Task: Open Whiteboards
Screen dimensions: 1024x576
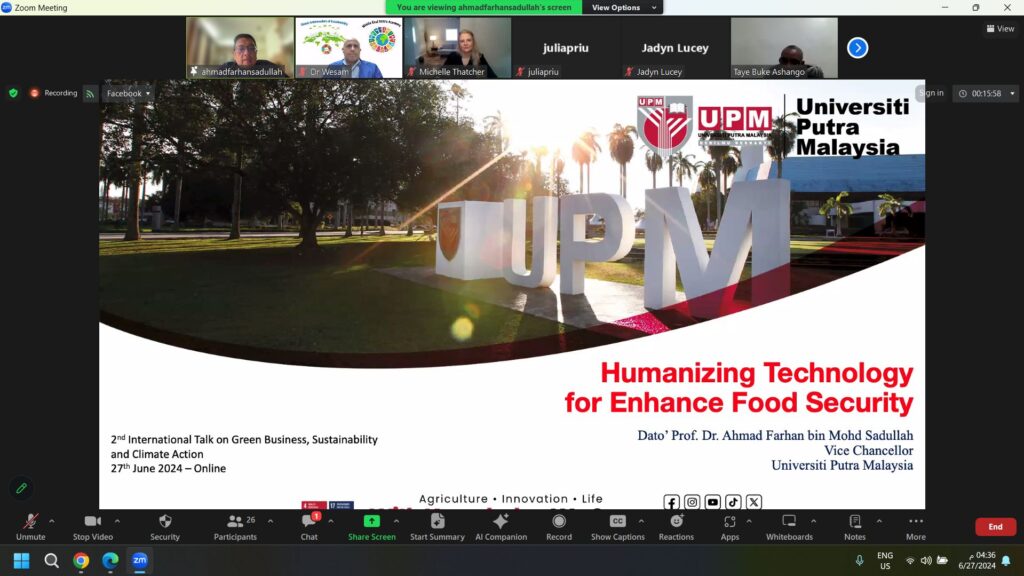Action: 789,526
